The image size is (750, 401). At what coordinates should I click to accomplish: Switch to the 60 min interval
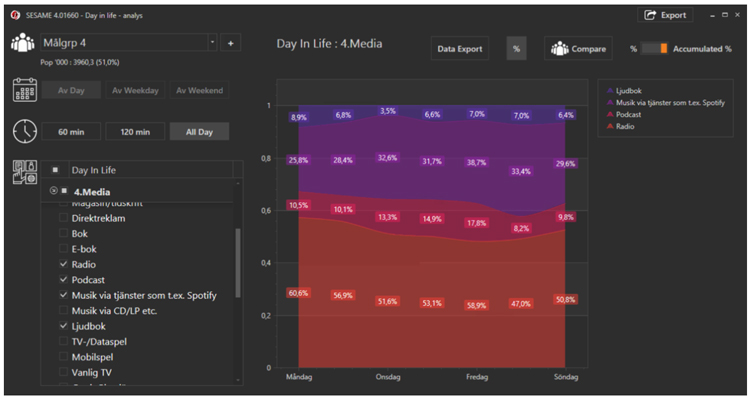[69, 132]
